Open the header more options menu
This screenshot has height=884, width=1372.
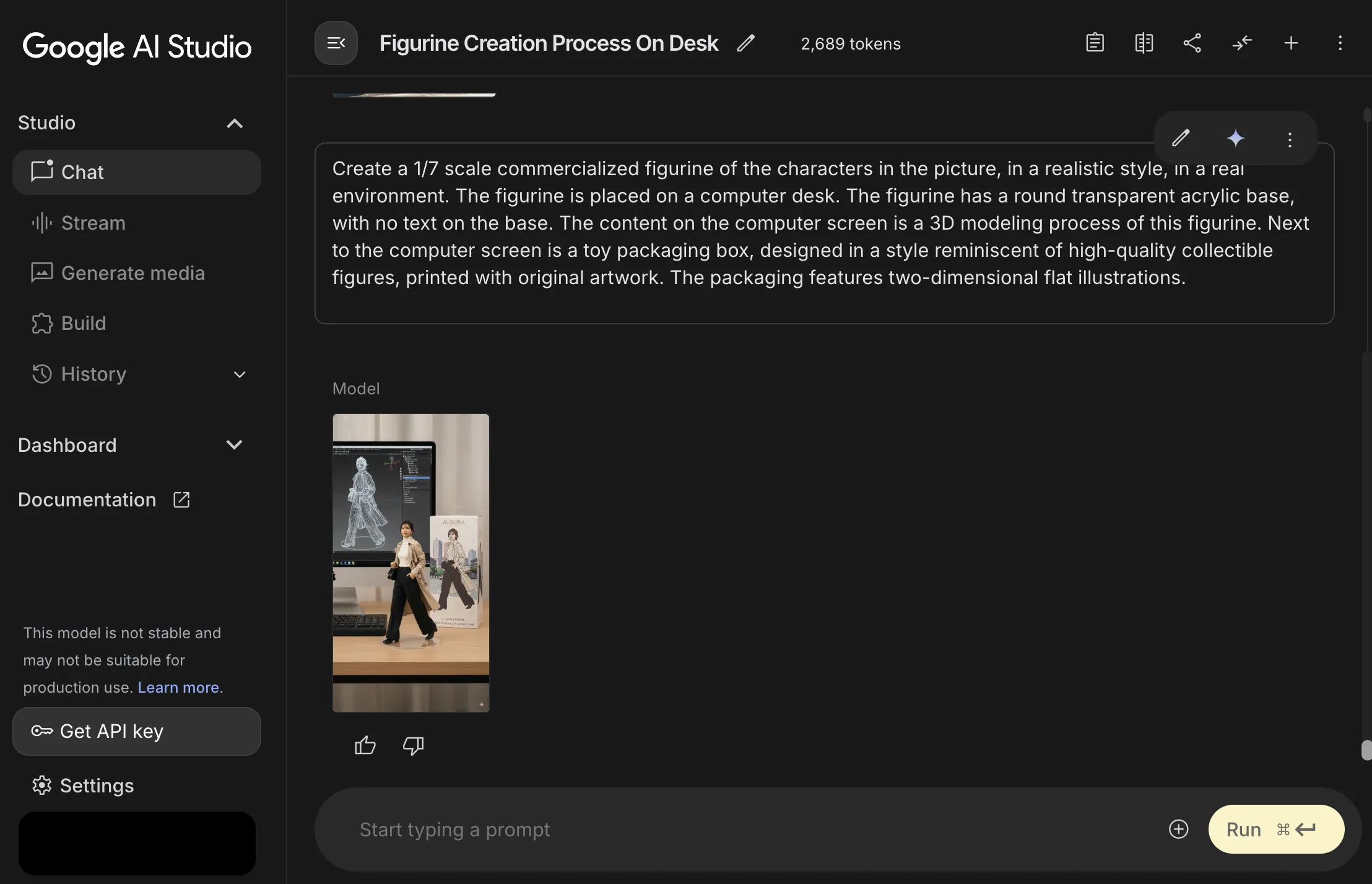pos(1340,43)
